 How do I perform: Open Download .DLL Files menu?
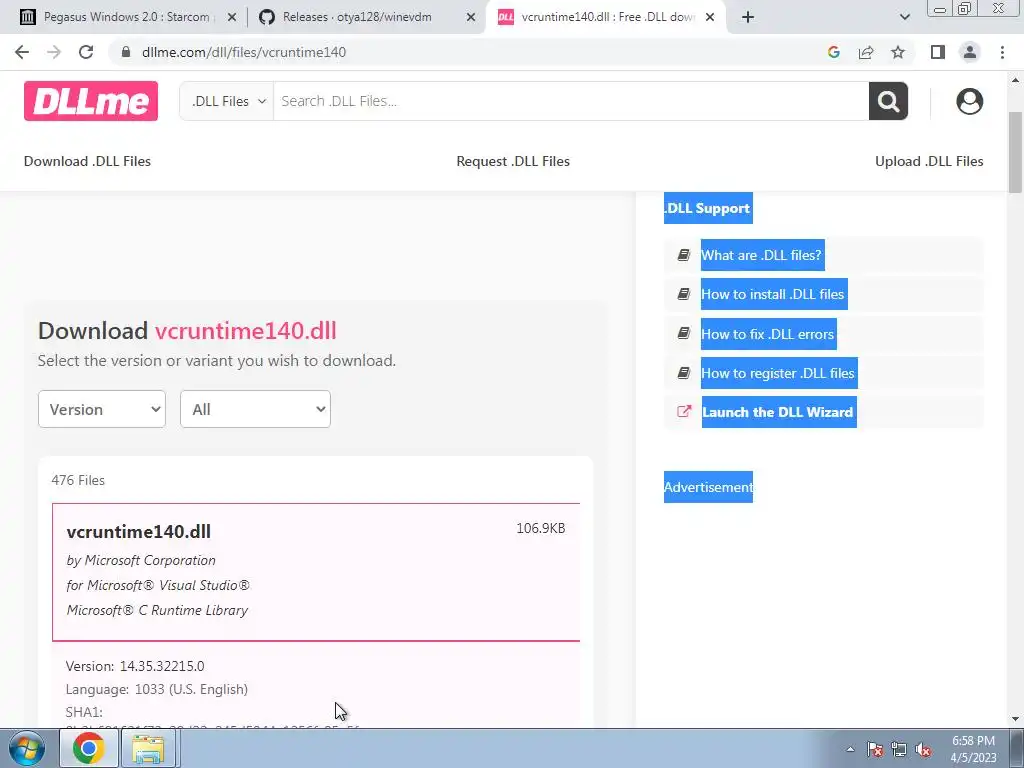point(88,161)
